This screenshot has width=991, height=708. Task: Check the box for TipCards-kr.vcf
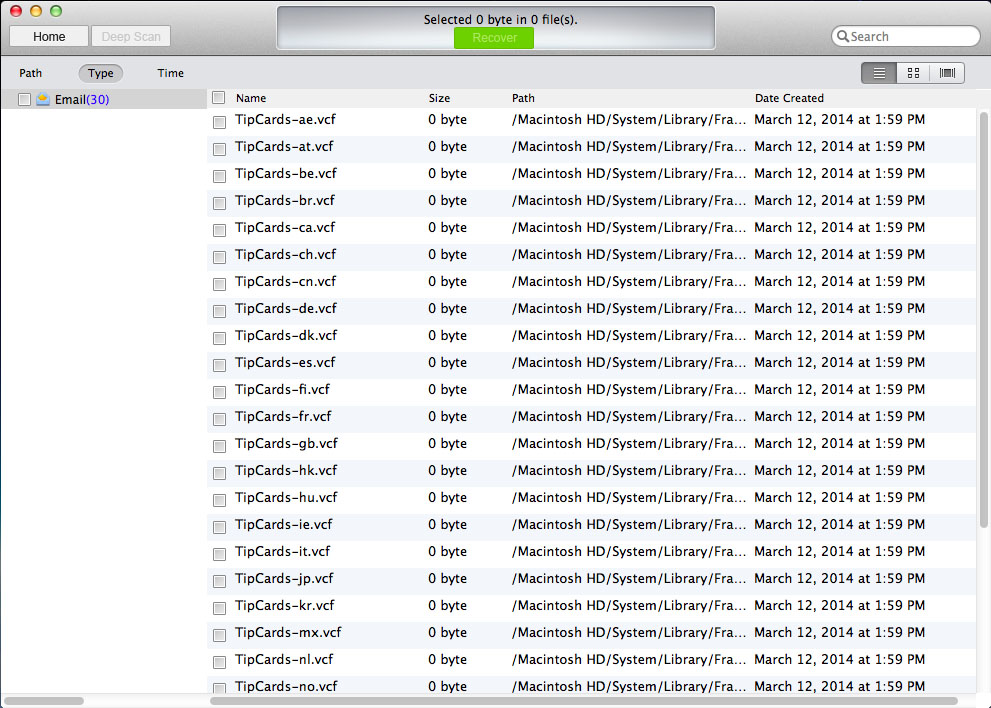tap(219, 608)
